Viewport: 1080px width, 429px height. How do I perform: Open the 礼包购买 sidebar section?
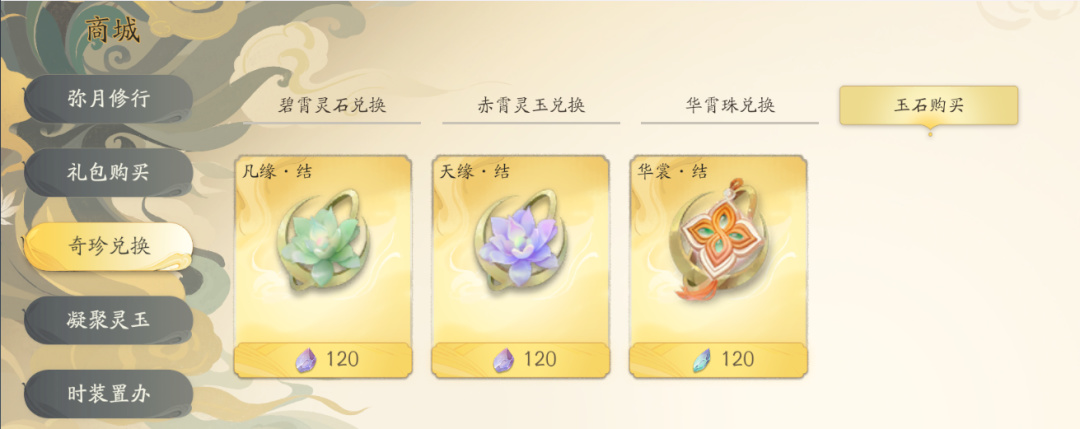pos(108,172)
